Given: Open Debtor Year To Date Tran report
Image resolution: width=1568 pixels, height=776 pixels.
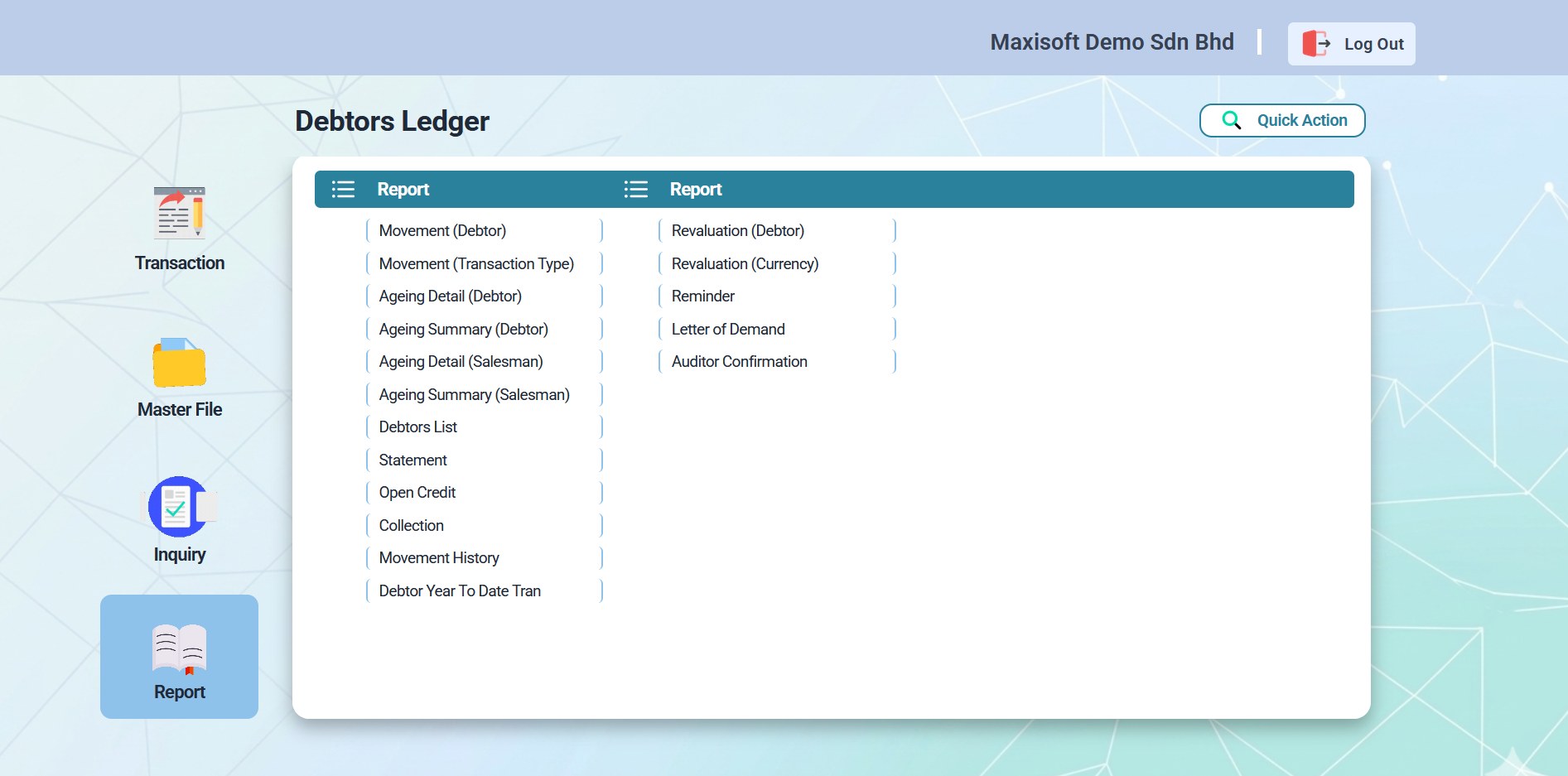Looking at the screenshot, I should point(485,590).
